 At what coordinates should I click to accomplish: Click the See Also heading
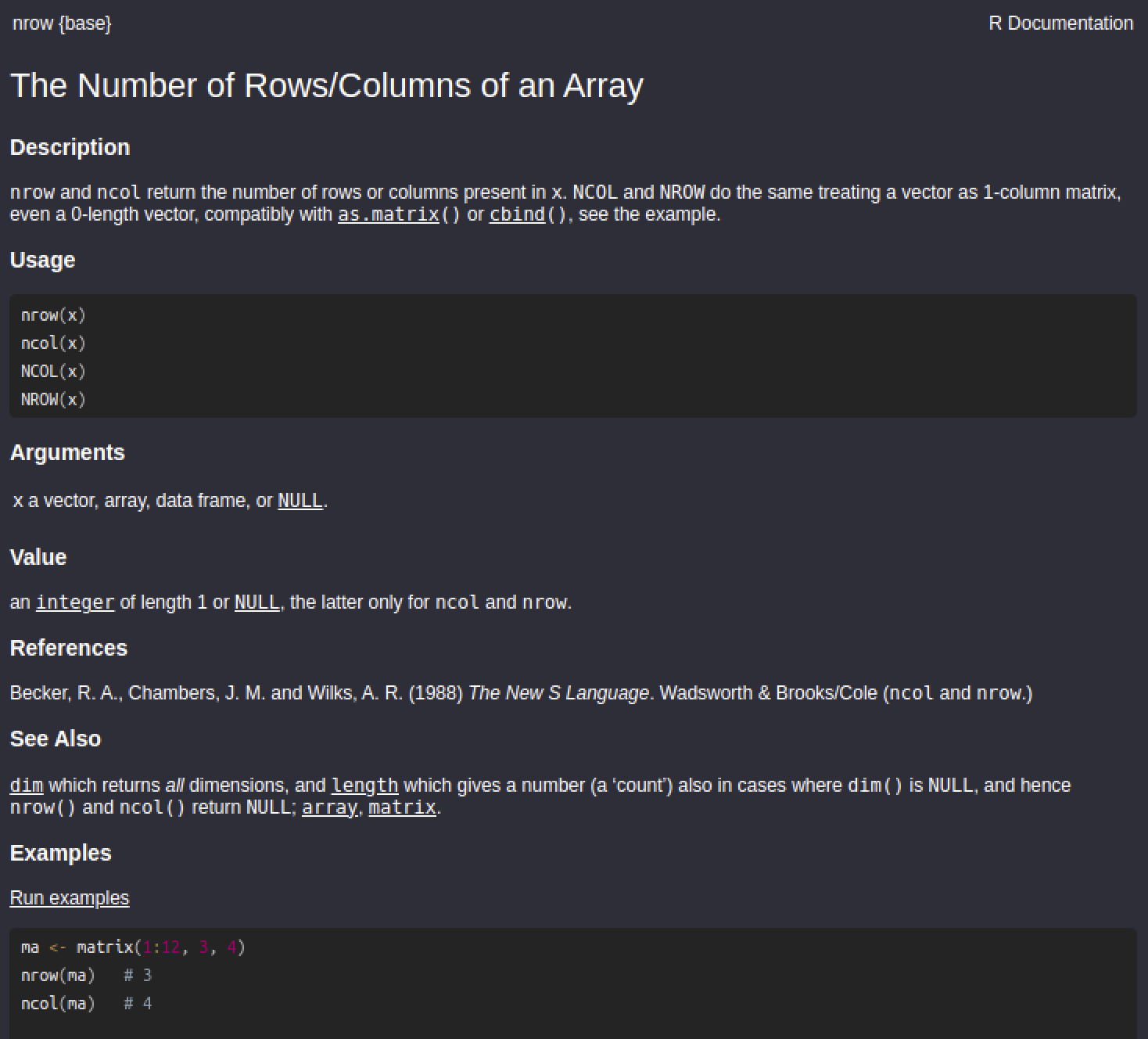[x=55, y=738]
